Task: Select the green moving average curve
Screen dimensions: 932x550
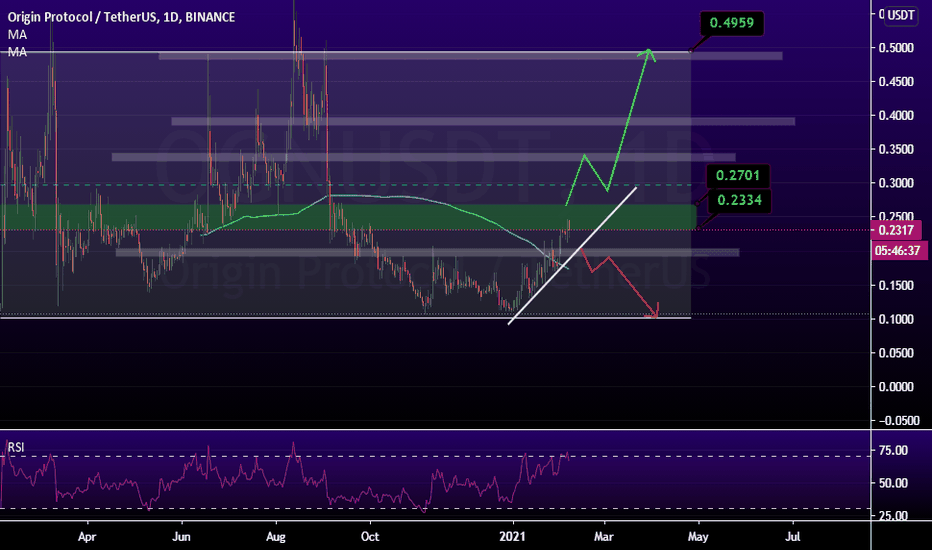Action: (x=386, y=197)
